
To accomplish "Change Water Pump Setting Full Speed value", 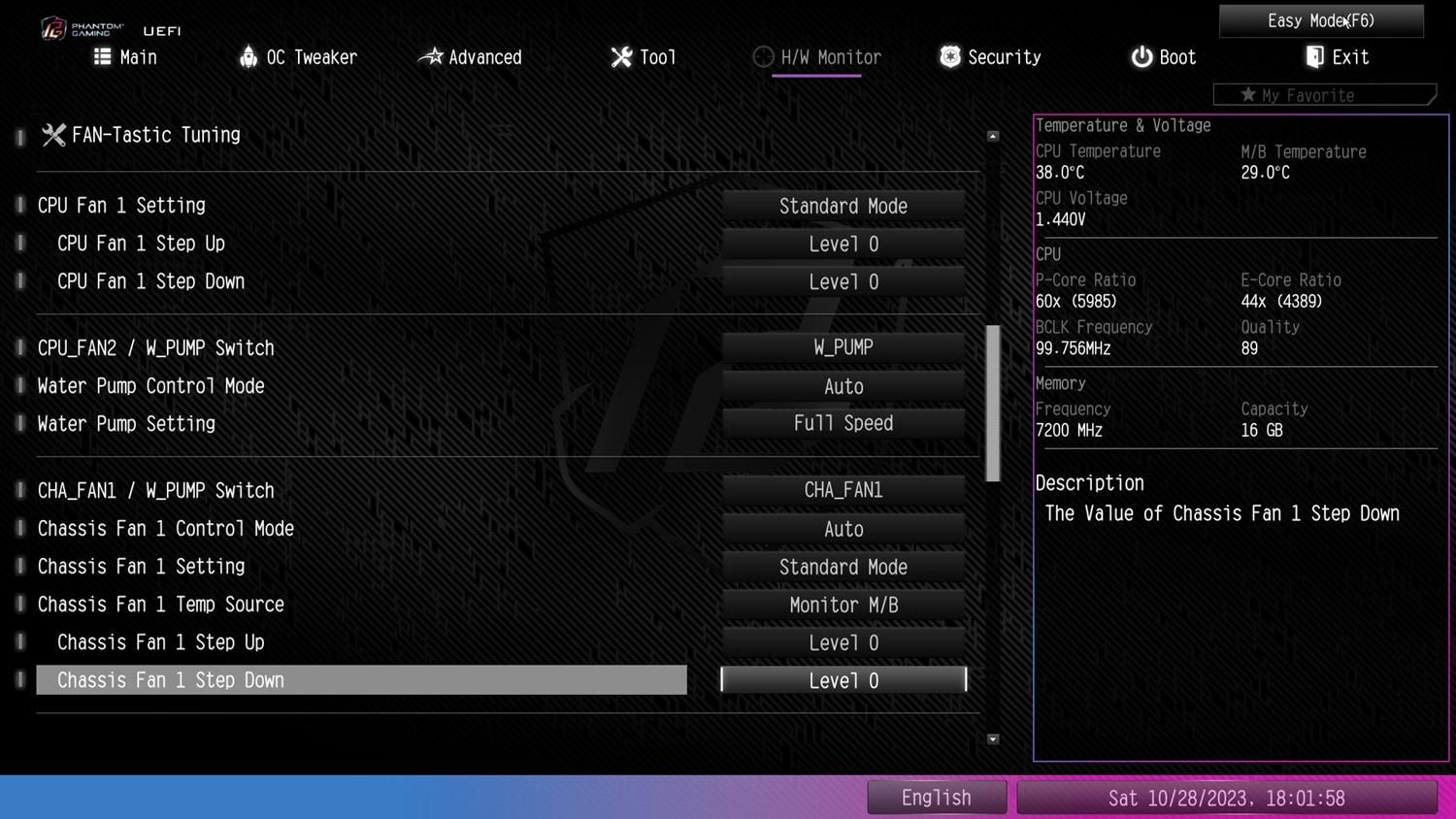I will [x=843, y=424].
